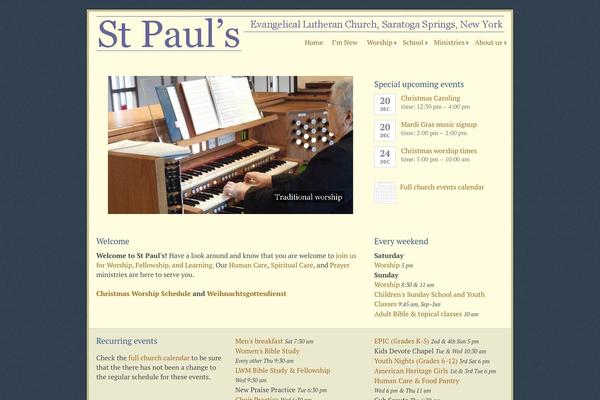
Task: Open the Women's Bible Study link
Action: (267, 351)
